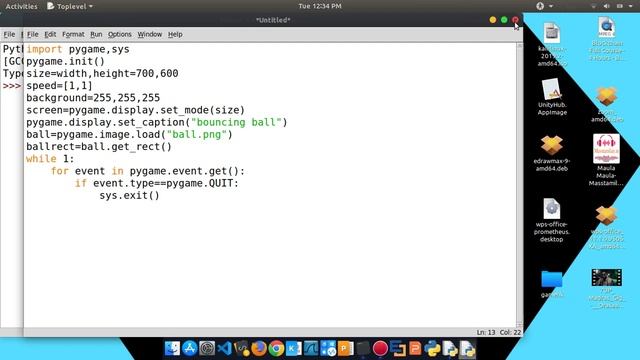Click the red circle recorder icon in the dock
640x360 pixels.
pyautogui.click(x=380, y=349)
